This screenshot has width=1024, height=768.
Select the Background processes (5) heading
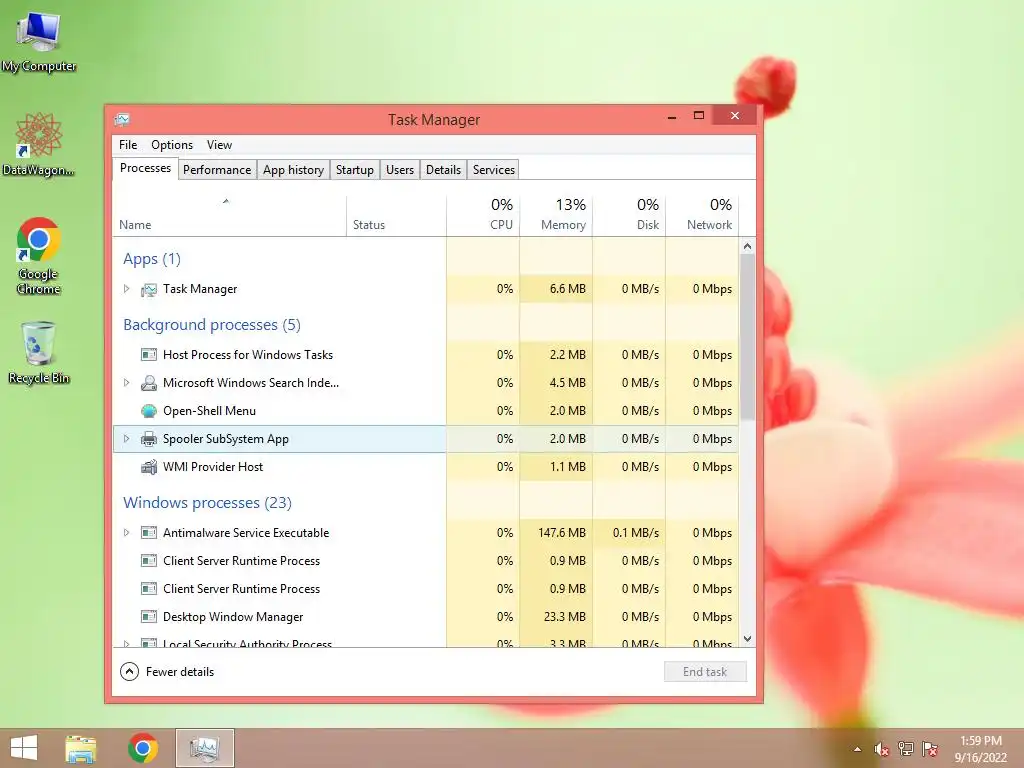click(x=212, y=325)
